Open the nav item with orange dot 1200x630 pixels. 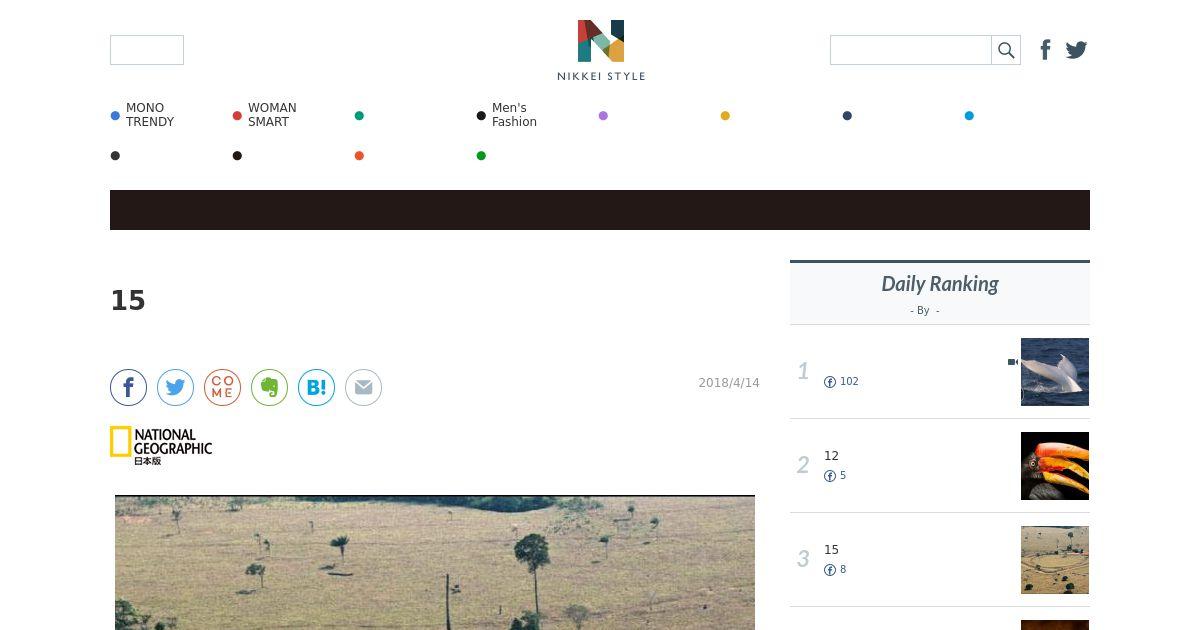[359, 156]
